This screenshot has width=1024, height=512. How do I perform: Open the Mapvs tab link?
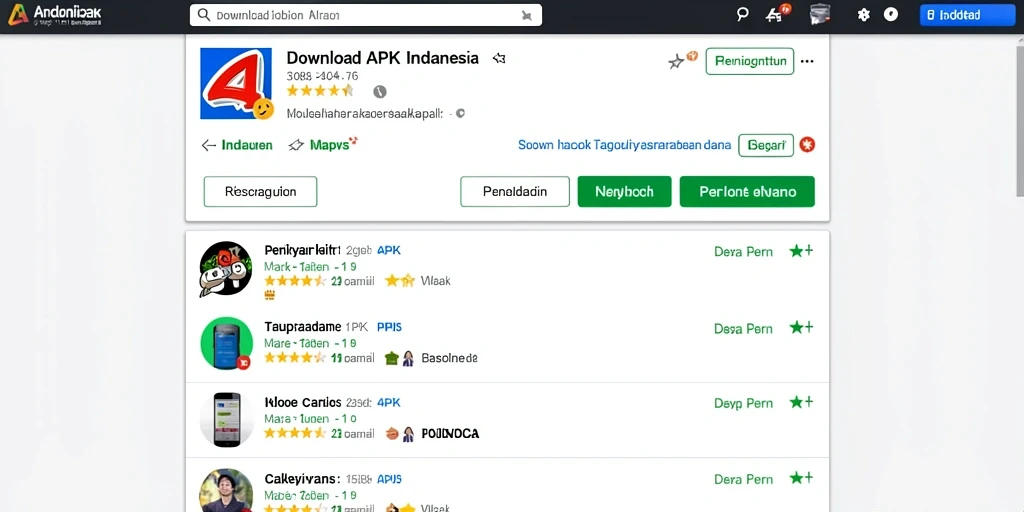click(324, 144)
